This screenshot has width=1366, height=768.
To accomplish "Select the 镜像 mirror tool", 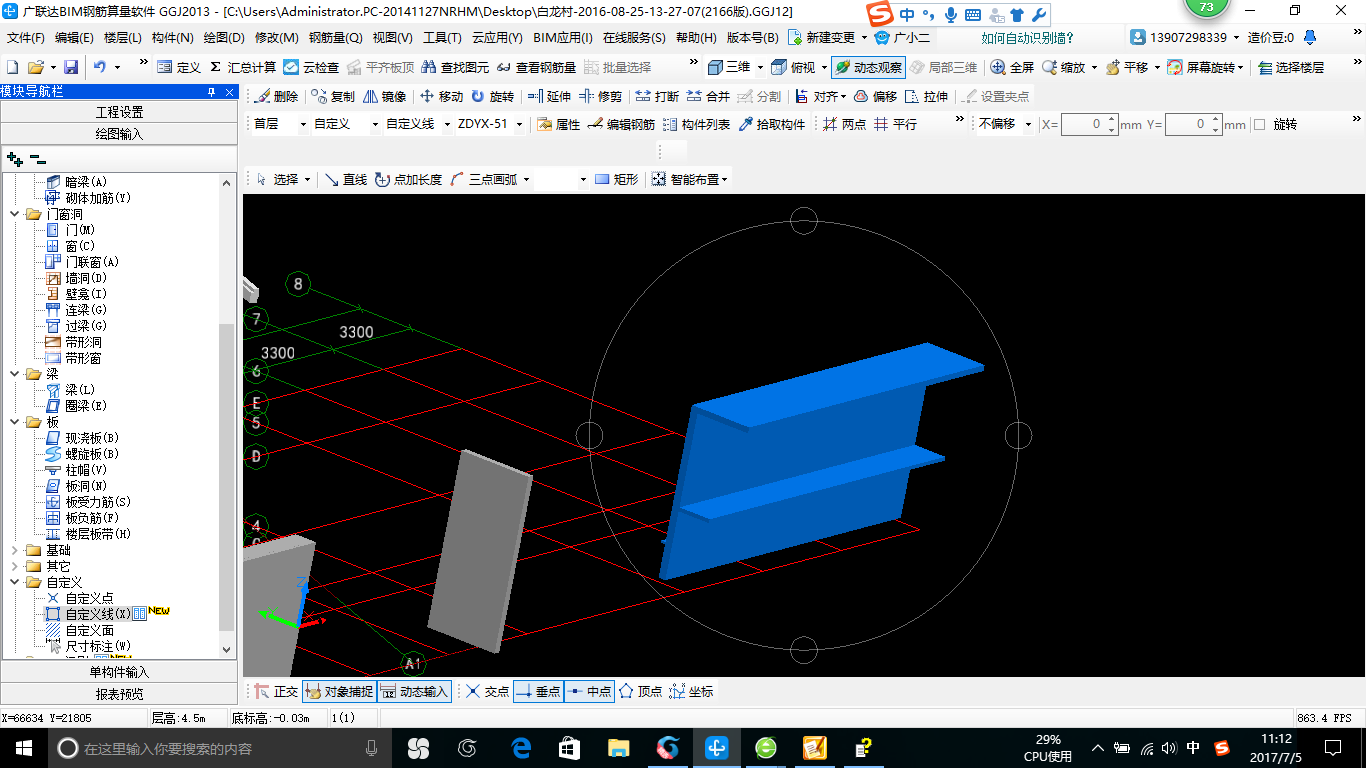I will [x=385, y=96].
